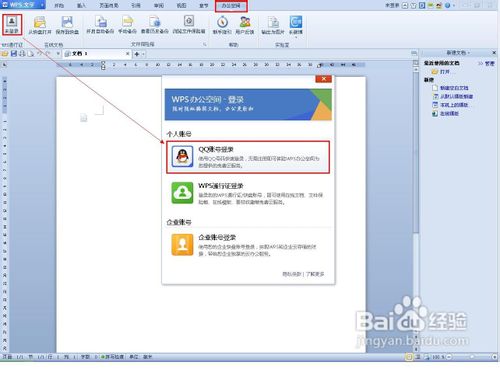Click the zoom out minus button in status bar
Image resolution: width=500 pixels, height=369 pixels.
coord(449,357)
